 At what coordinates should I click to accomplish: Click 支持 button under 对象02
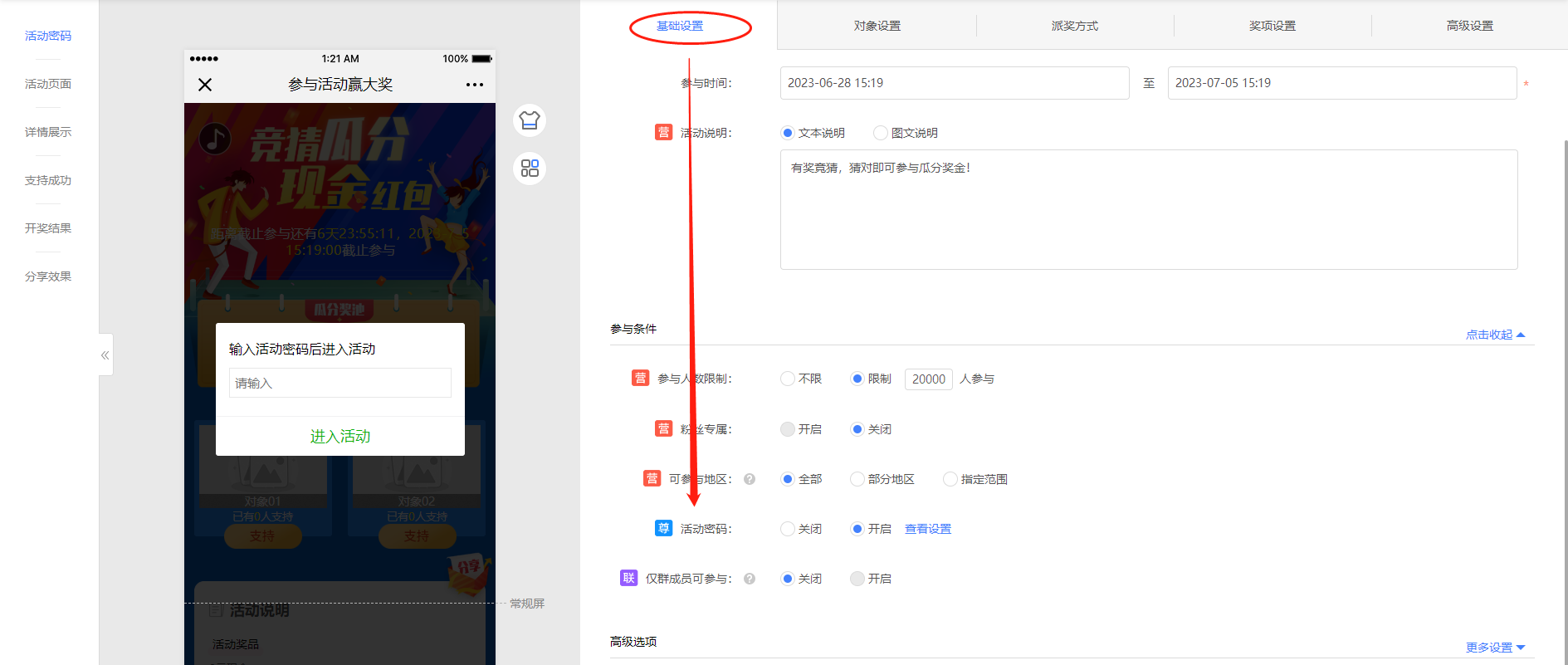(x=417, y=536)
